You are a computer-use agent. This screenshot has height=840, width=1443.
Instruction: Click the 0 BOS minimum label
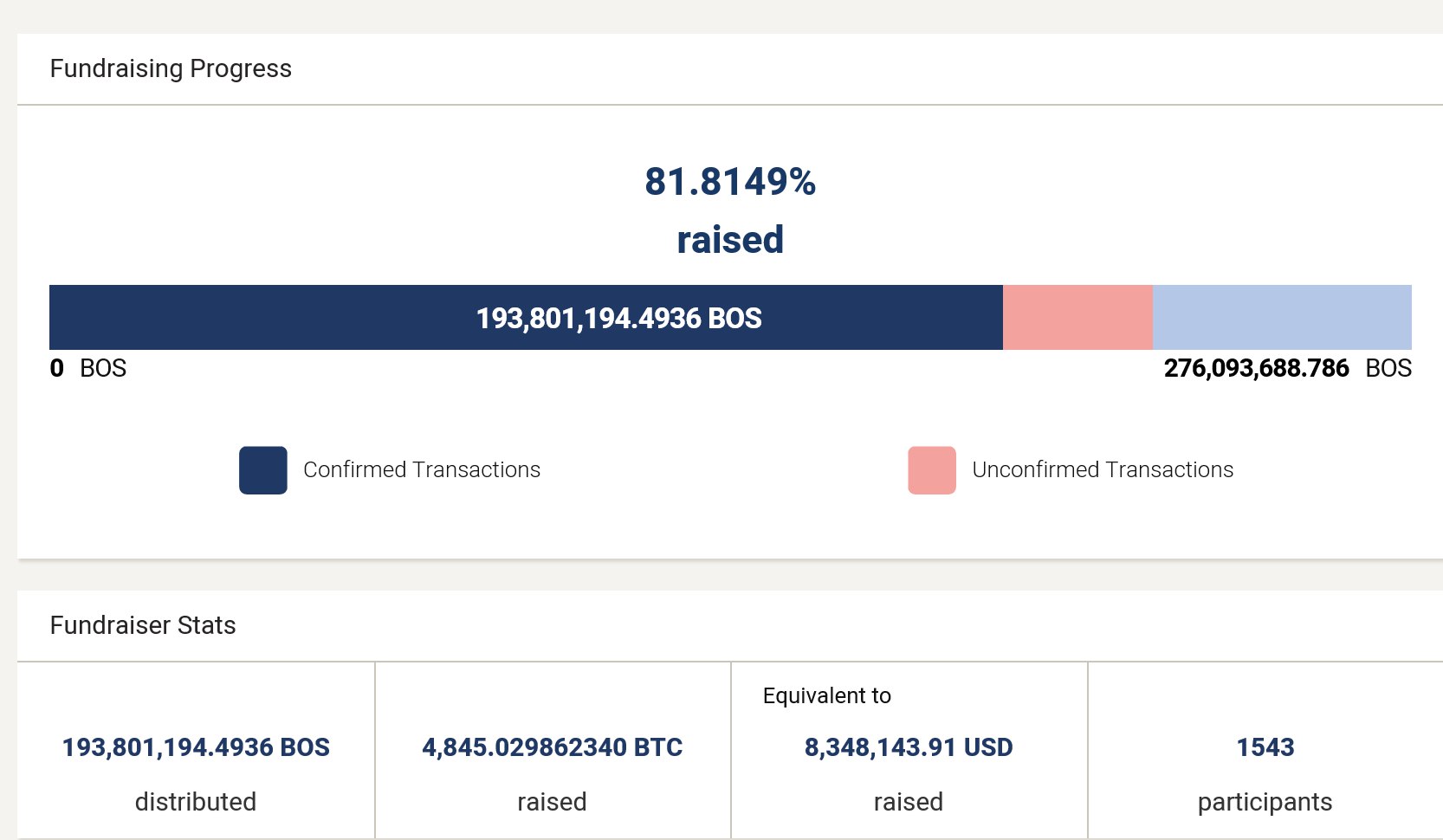point(88,369)
